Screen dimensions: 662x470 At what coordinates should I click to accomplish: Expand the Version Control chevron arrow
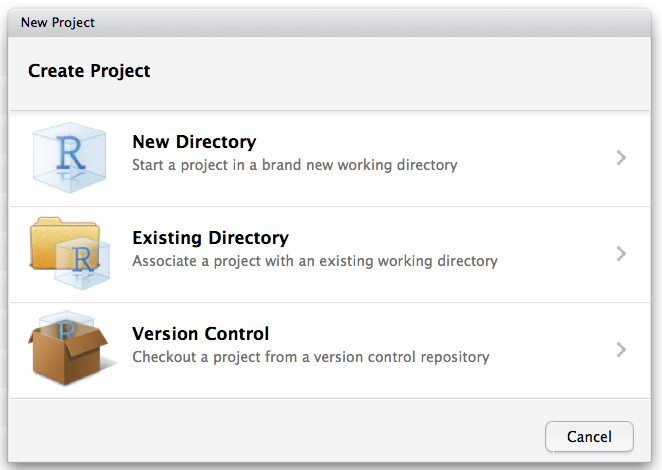621,350
